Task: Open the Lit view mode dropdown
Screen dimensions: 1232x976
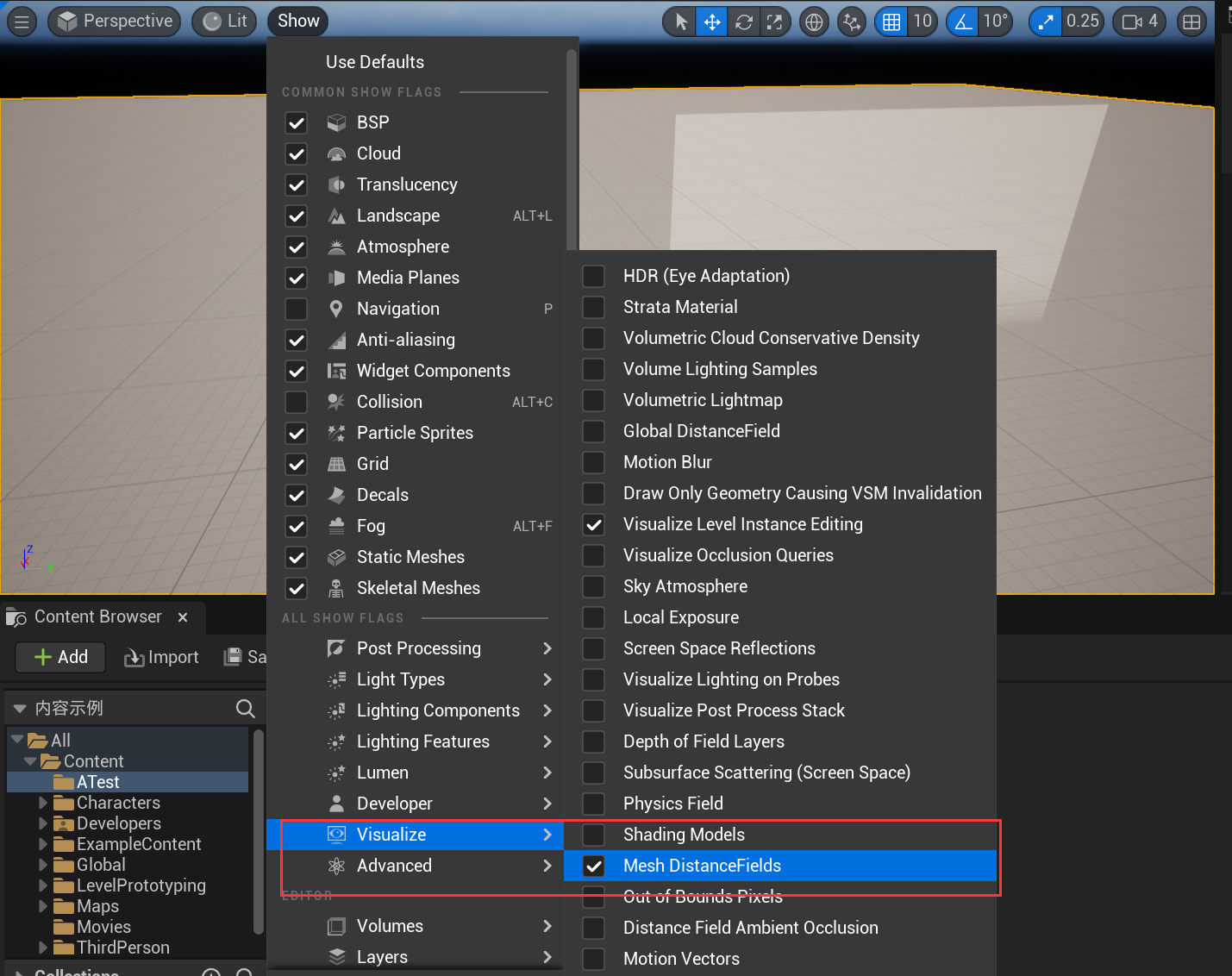Action: pos(225,22)
